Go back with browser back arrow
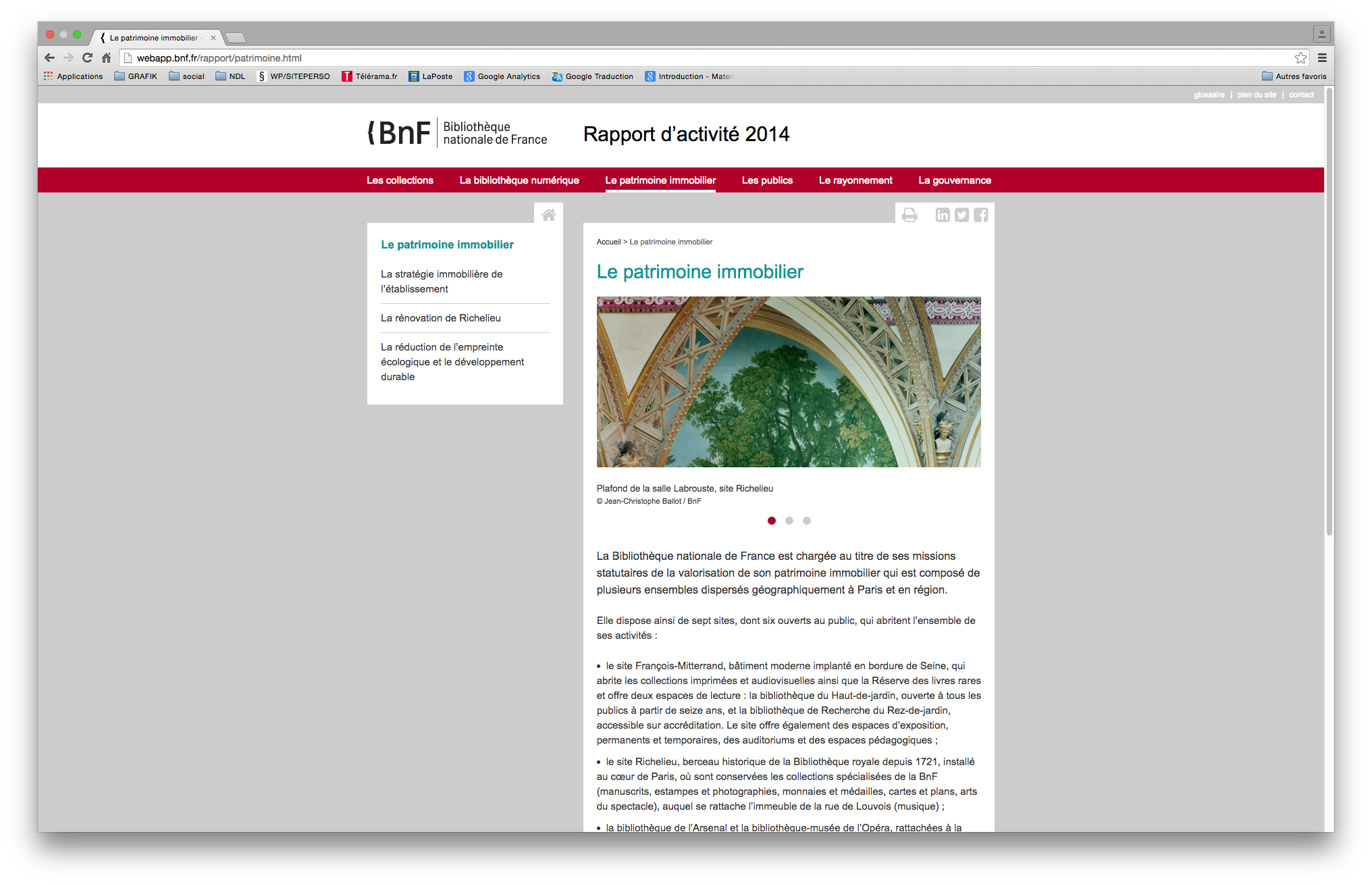1372x886 pixels. click(49, 58)
